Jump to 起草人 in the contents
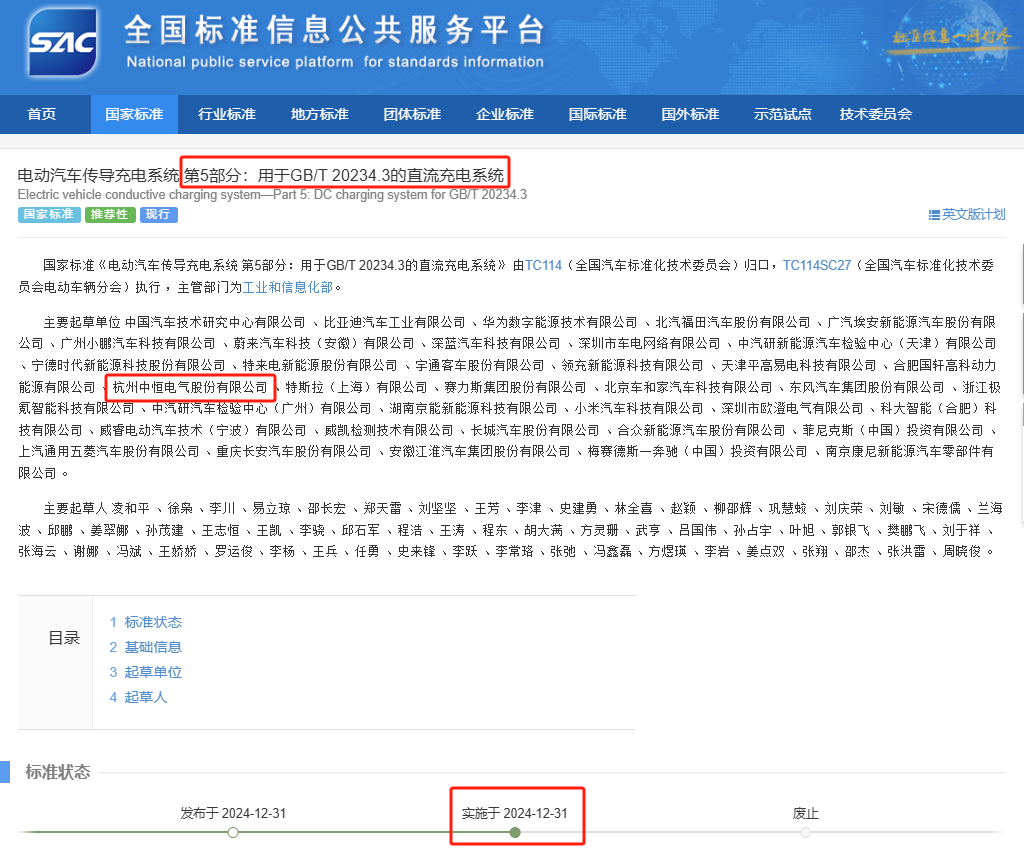Screen dimensions: 1024x849 (x=146, y=697)
